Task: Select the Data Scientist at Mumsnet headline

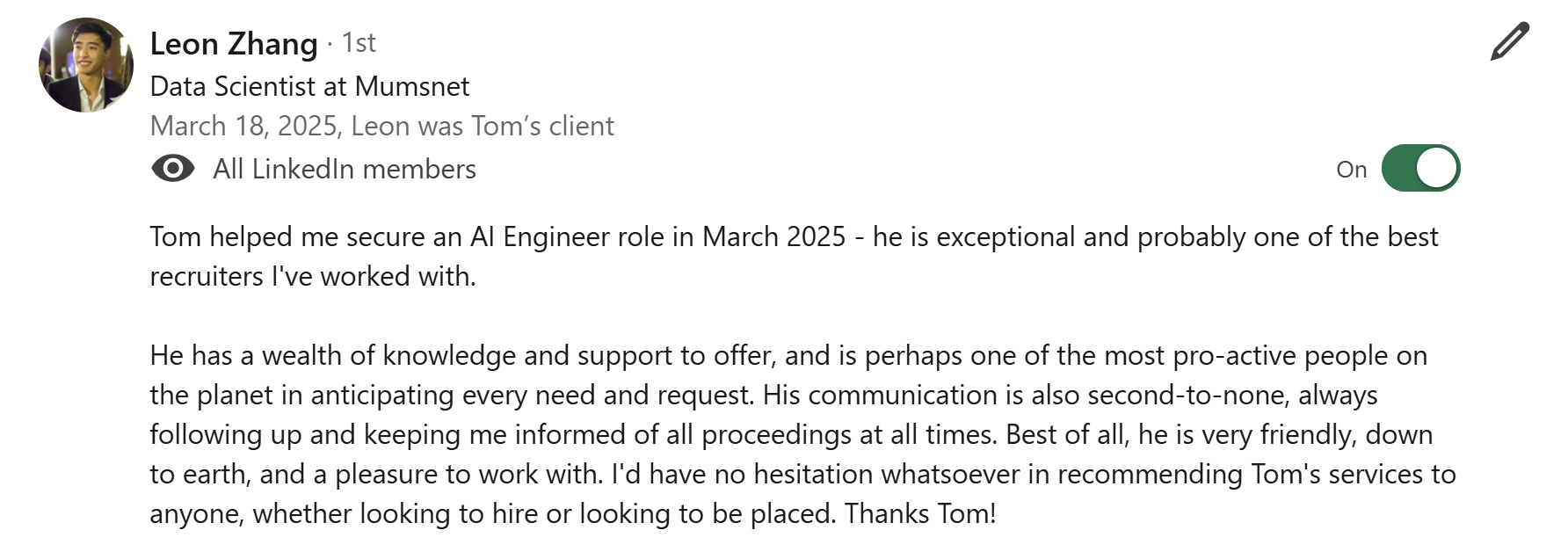Action: coord(309,86)
